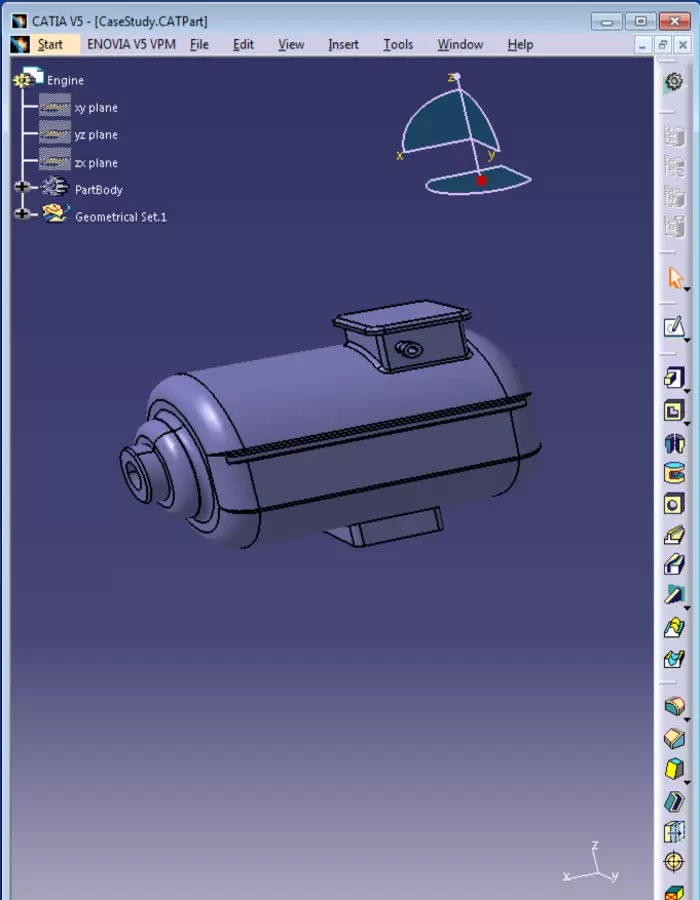Click the Remove Face icon at toolbar bottom
The height and width of the screenshot is (900, 700).
[x=674, y=892]
